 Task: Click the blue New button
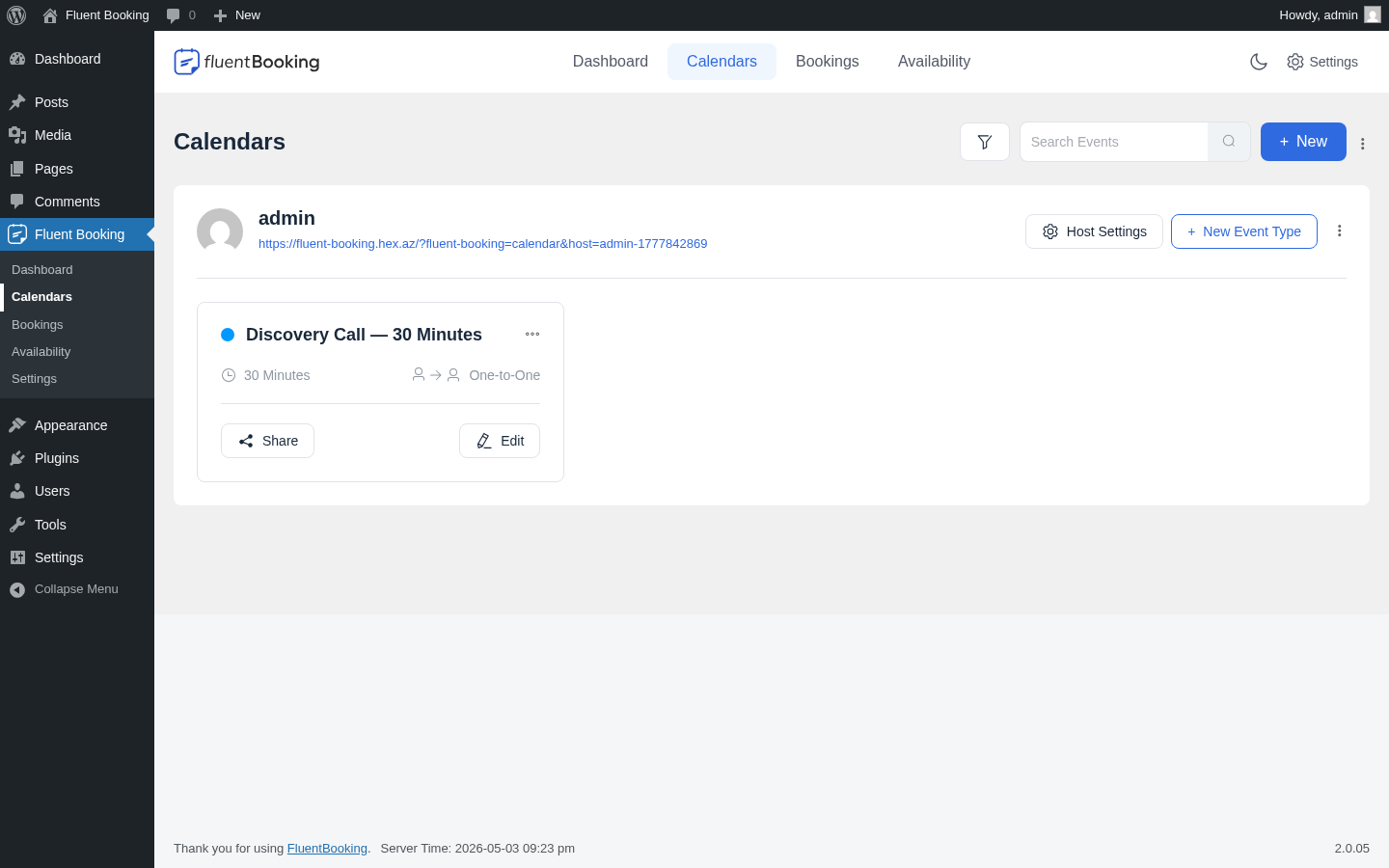(x=1303, y=142)
